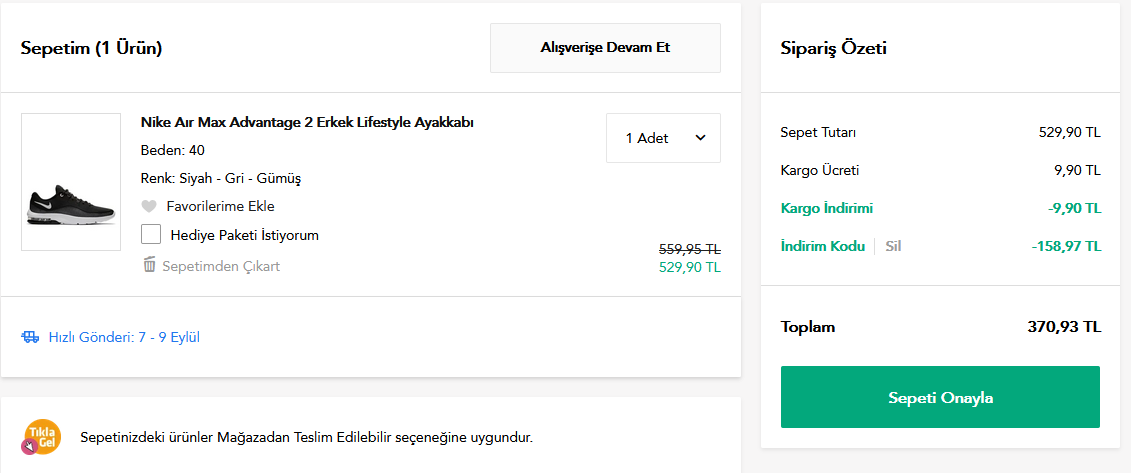This screenshot has height=473, width=1131.
Task: Click the discounted 529,90 TL price
Action: pos(690,268)
